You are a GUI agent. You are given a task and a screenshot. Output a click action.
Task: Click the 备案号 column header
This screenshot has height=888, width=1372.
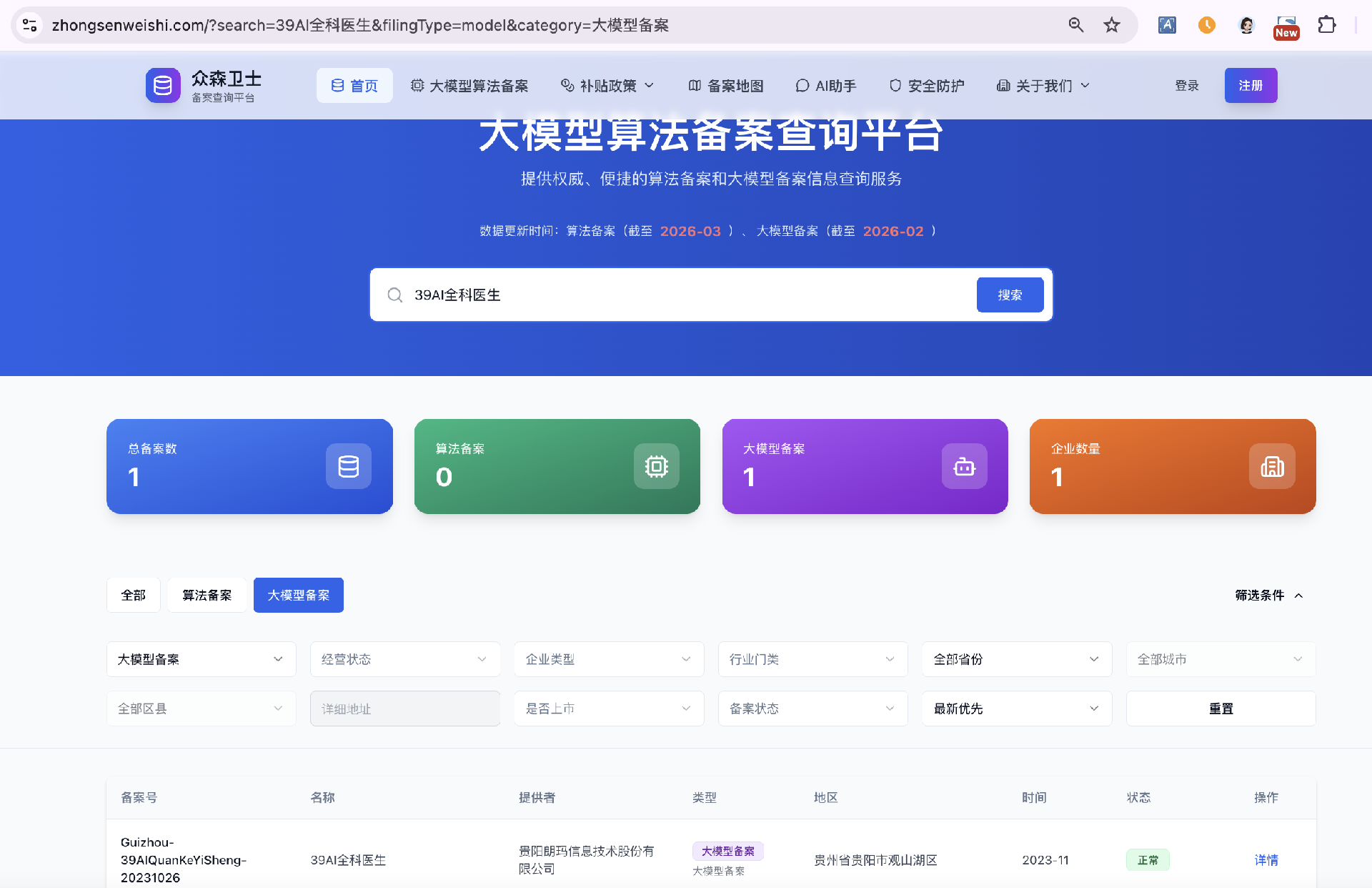[x=139, y=797]
